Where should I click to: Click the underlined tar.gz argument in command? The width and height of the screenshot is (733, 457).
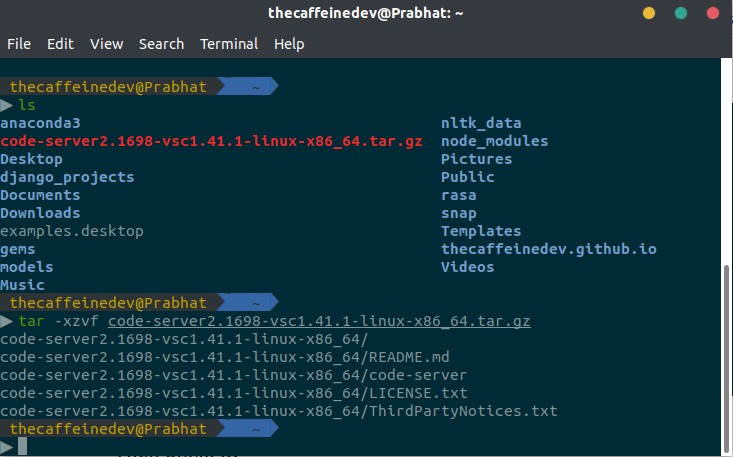319,321
